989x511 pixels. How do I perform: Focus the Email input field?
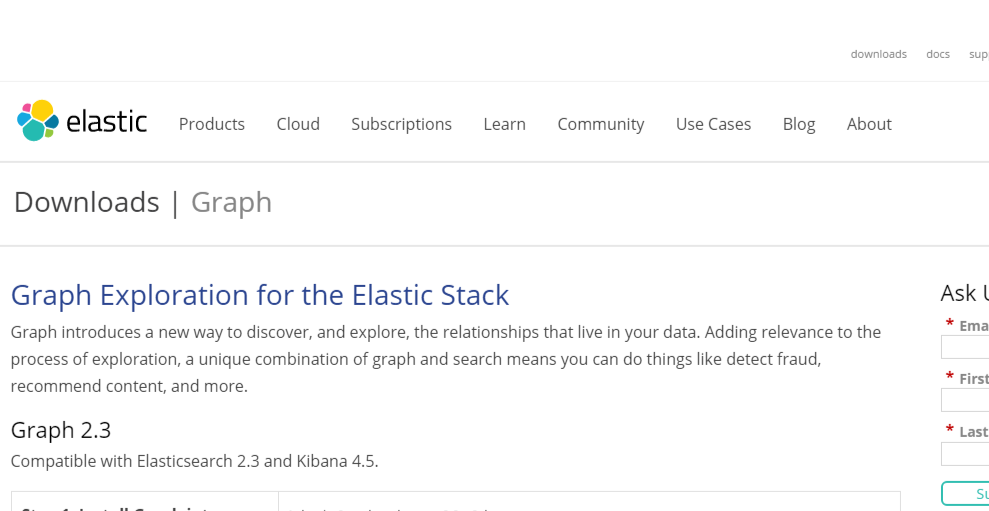pos(965,347)
